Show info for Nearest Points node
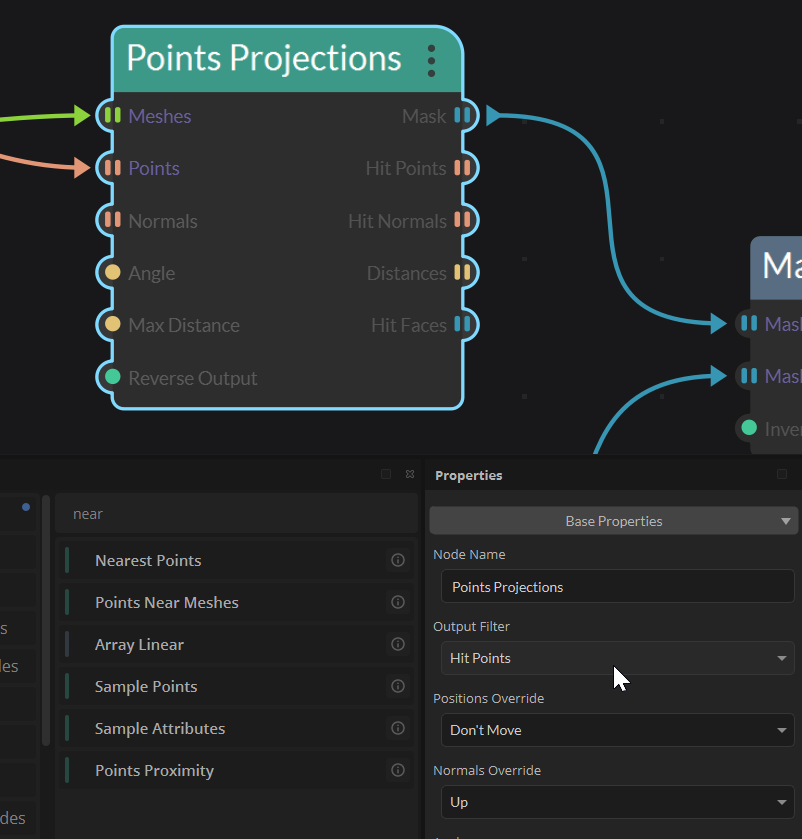802x839 pixels. pos(398,560)
